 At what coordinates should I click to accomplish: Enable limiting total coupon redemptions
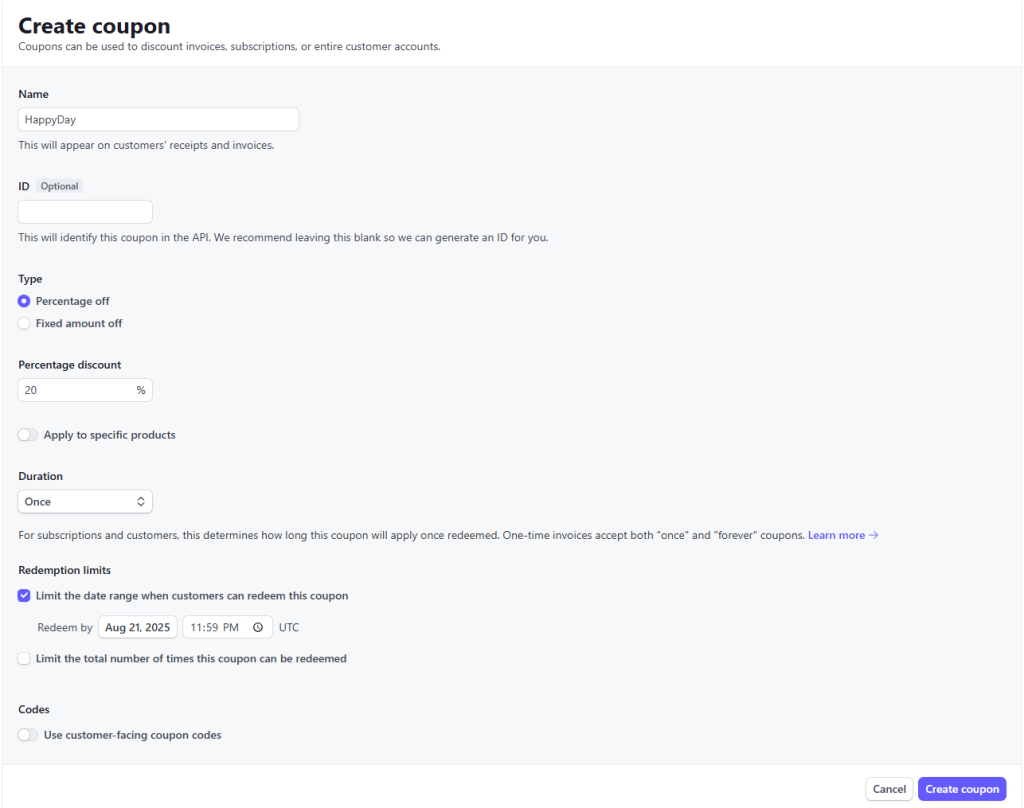coord(23,658)
